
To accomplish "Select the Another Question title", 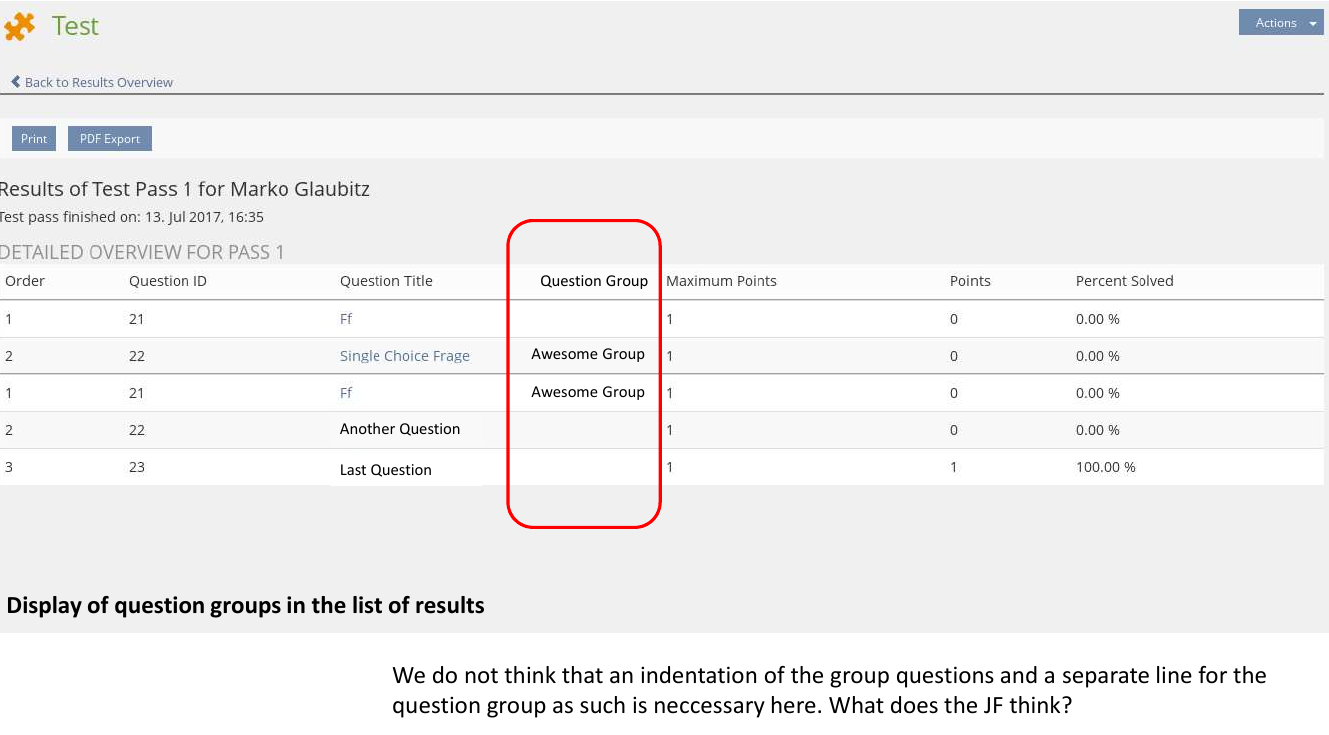I will click(x=400, y=429).
